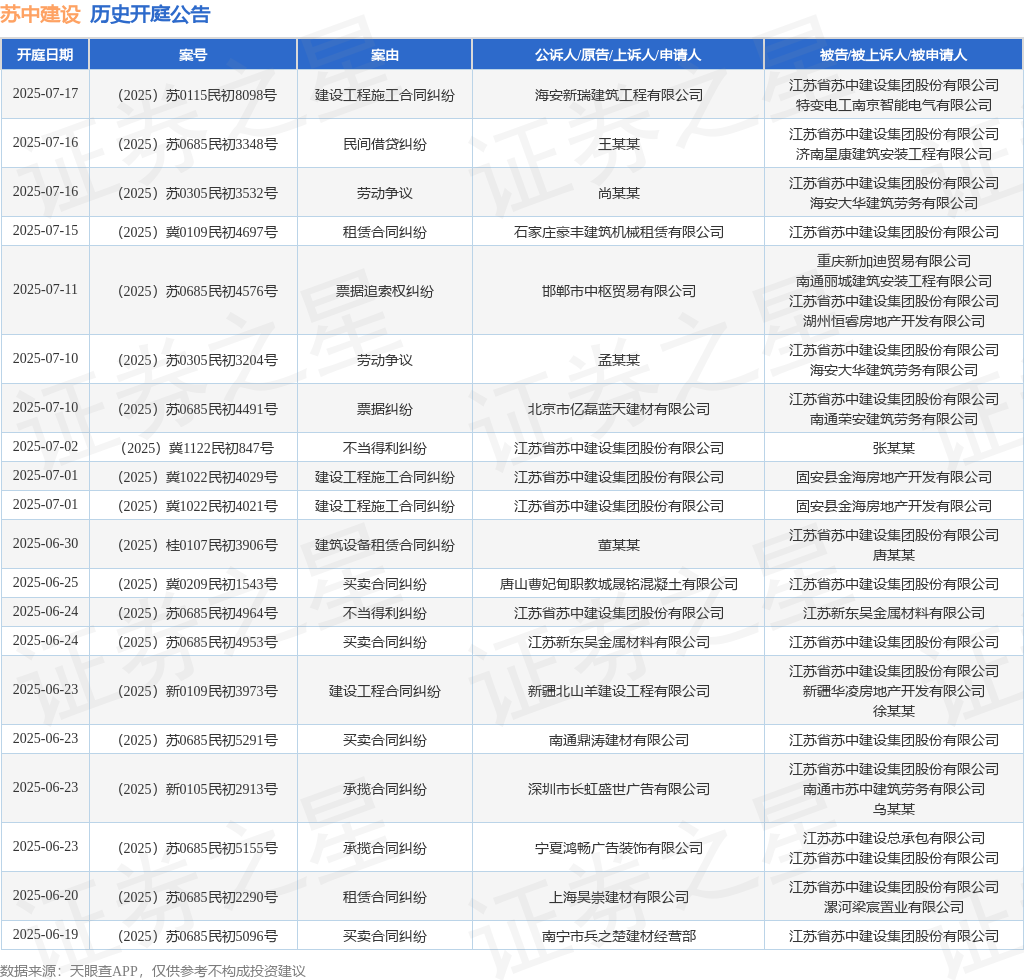Click case number (2025)苏0115民初8098号

pyautogui.click(x=197, y=95)
